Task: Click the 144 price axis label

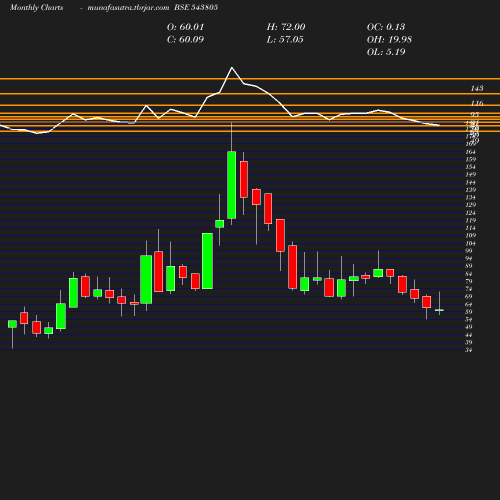Action: pos(471,182)
